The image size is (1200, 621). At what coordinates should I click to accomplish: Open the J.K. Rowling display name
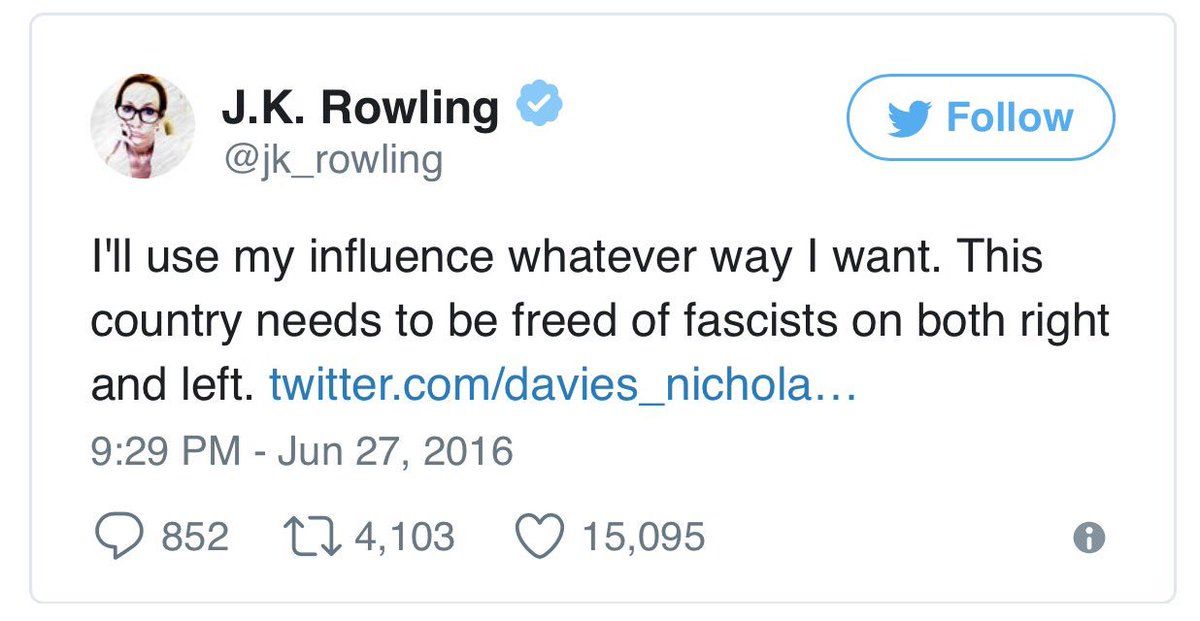(360, 107)
